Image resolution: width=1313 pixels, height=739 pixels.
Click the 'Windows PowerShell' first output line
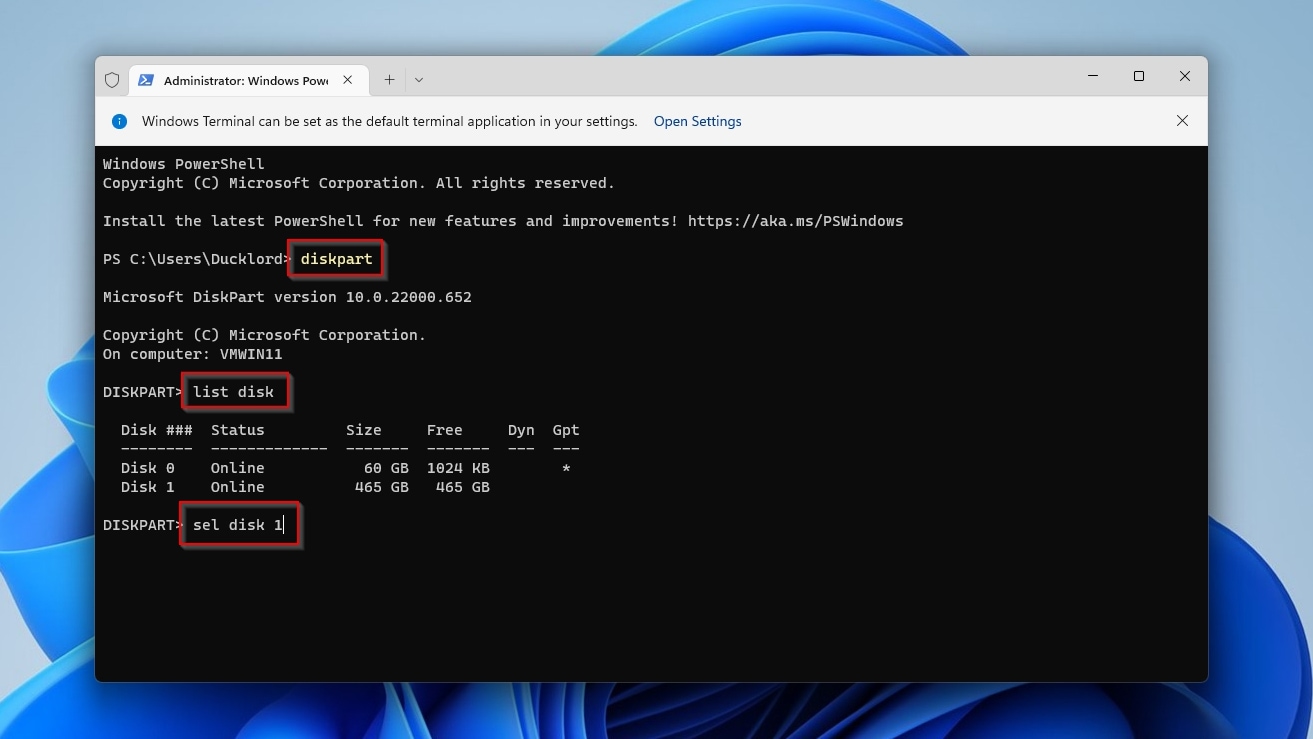tap(184, 164)
